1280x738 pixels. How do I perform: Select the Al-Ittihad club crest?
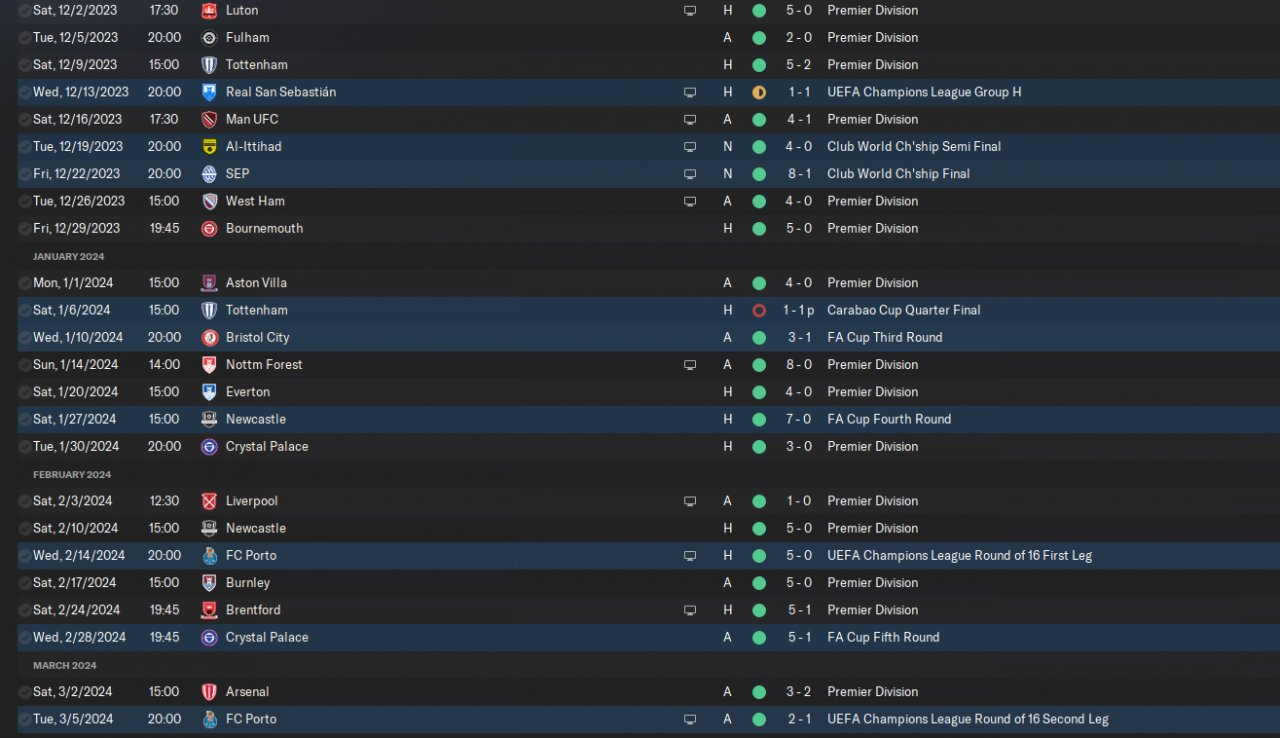point(209,147)
